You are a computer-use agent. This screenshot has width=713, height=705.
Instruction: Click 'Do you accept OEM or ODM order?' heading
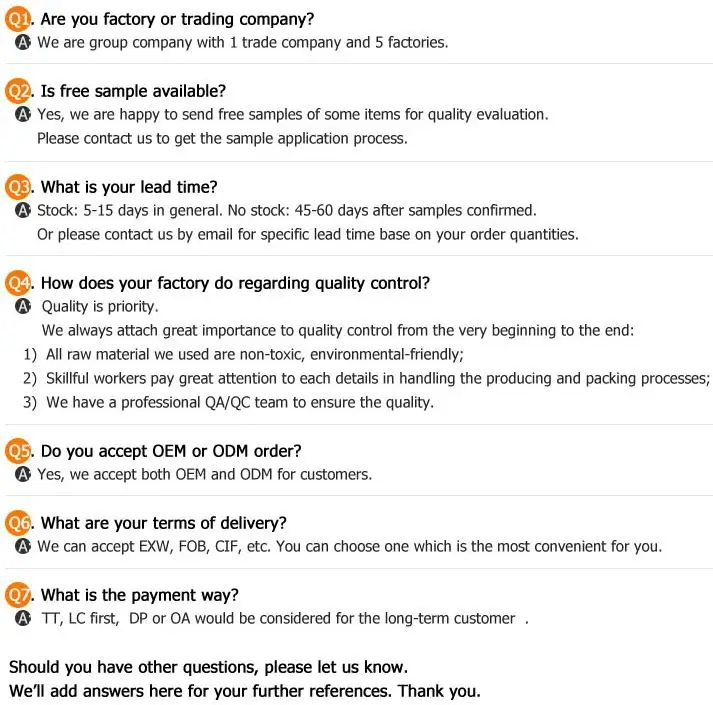click(171, 451)
